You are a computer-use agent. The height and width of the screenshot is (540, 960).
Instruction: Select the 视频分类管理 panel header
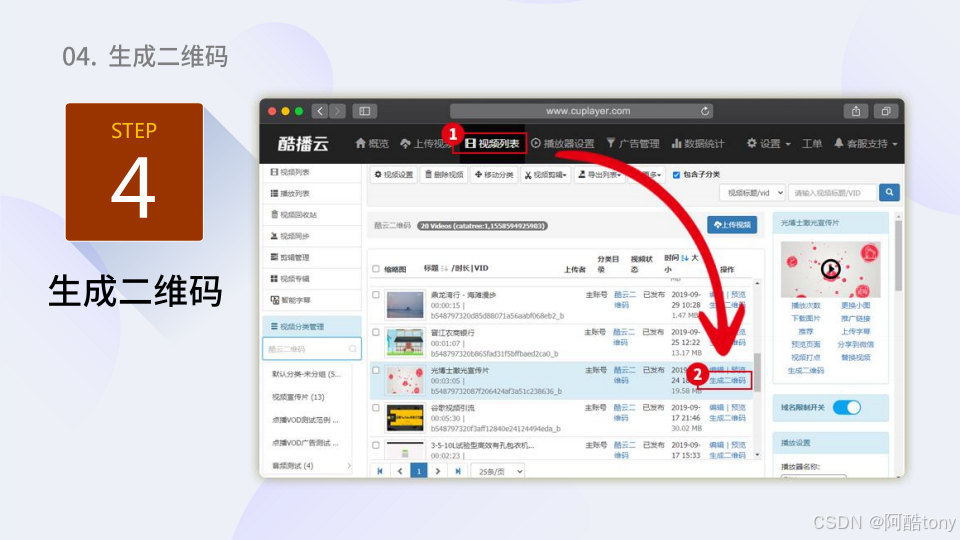click(x=311, y=326)
